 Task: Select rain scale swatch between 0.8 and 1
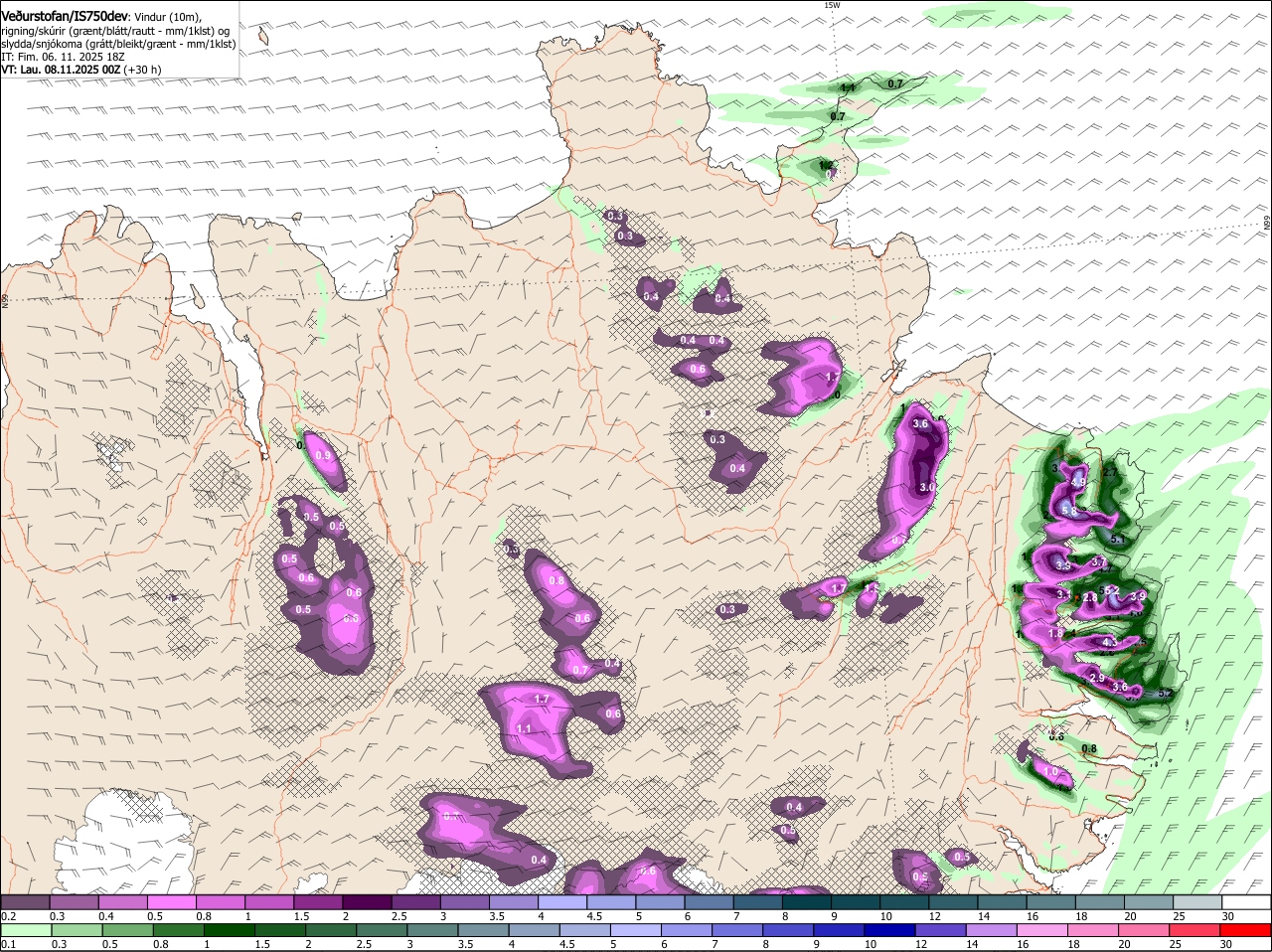click(179, 930)
